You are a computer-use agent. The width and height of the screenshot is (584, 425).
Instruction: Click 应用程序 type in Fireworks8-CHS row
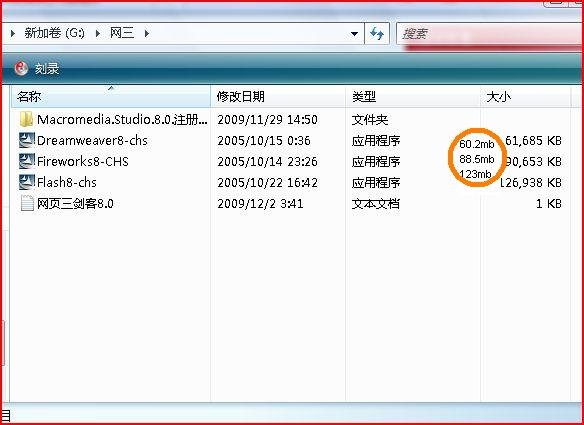click(x=376, y=162)
